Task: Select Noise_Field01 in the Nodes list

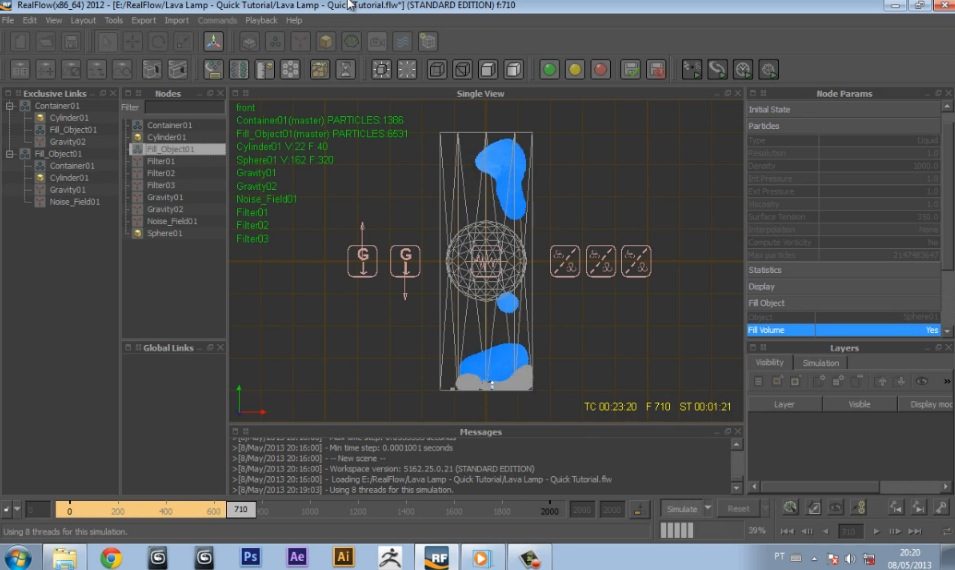Action: tap(171, 221)
